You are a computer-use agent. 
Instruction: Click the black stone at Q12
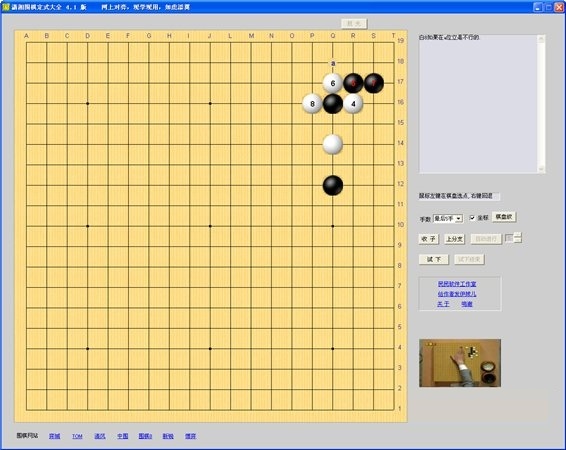332,185
